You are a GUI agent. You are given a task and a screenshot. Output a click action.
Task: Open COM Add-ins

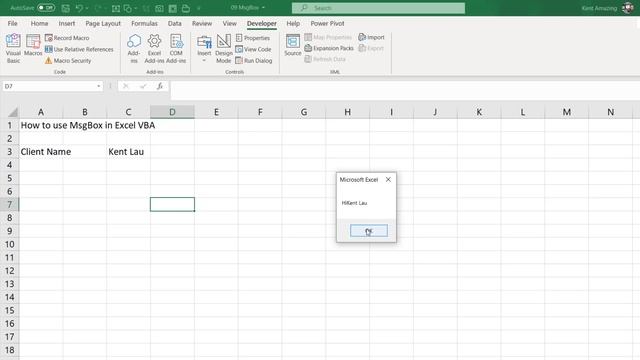(x=176, y=48)
